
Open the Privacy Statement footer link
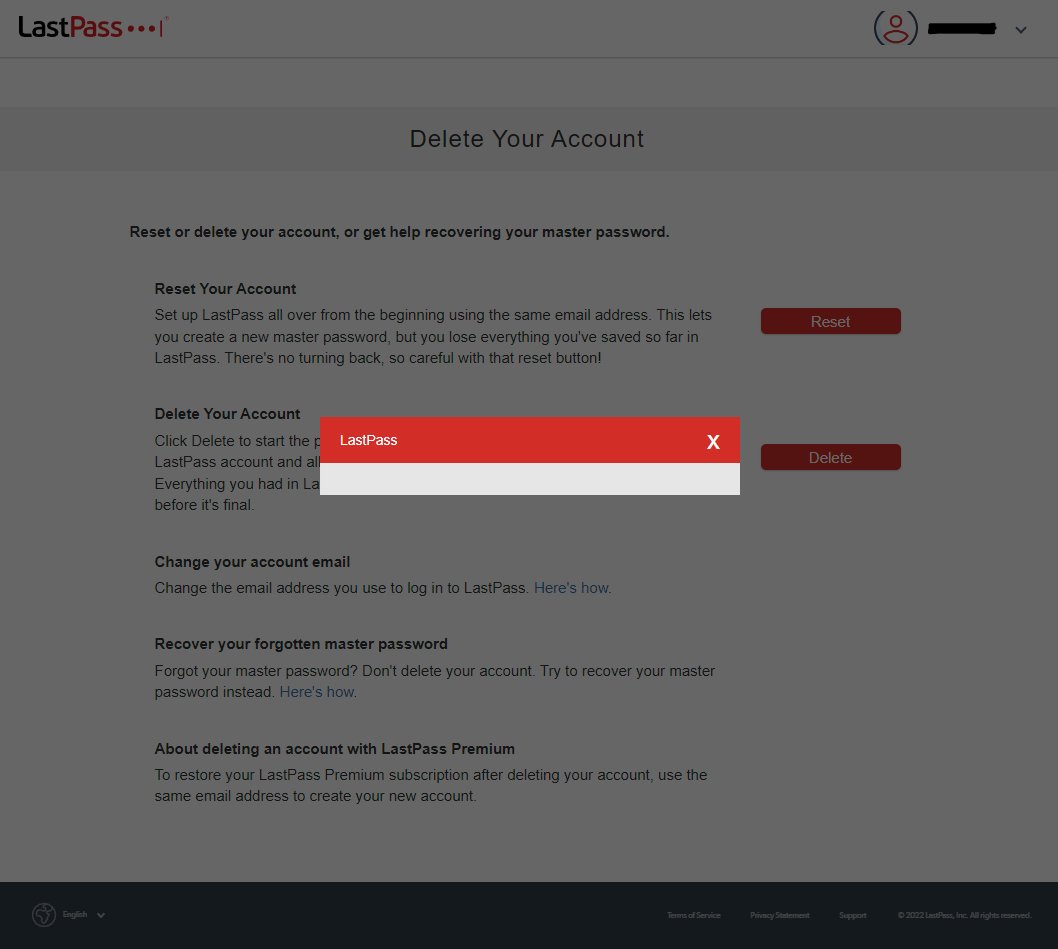779,915
